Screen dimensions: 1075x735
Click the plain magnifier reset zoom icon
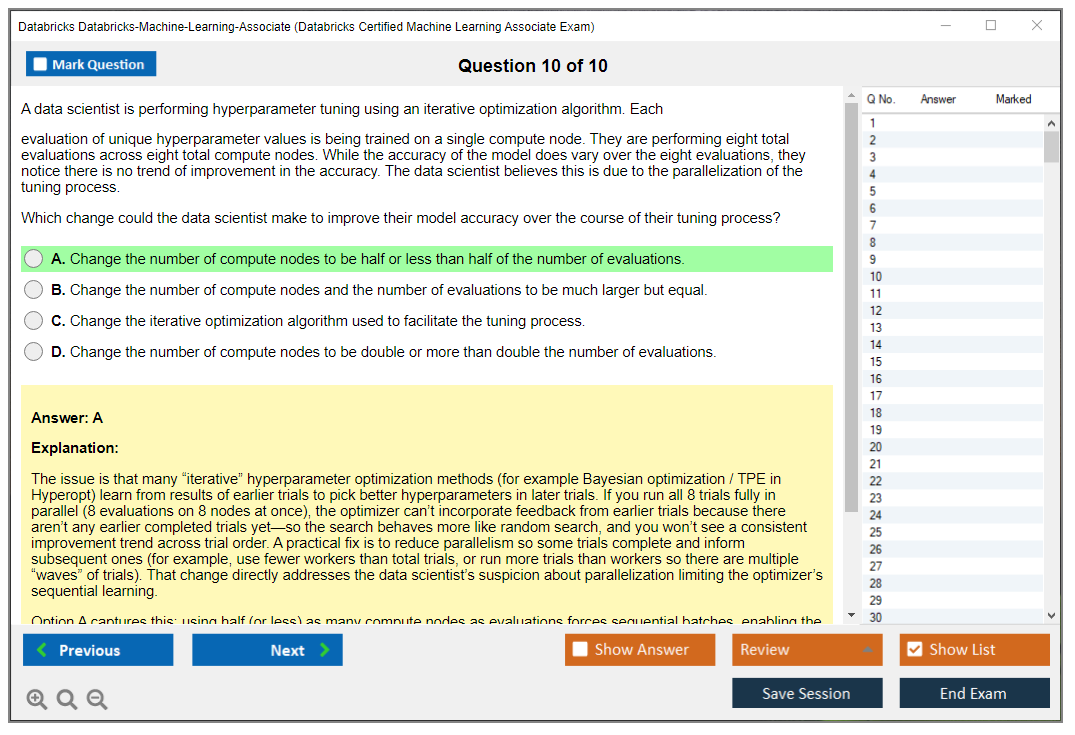[66, 699]
